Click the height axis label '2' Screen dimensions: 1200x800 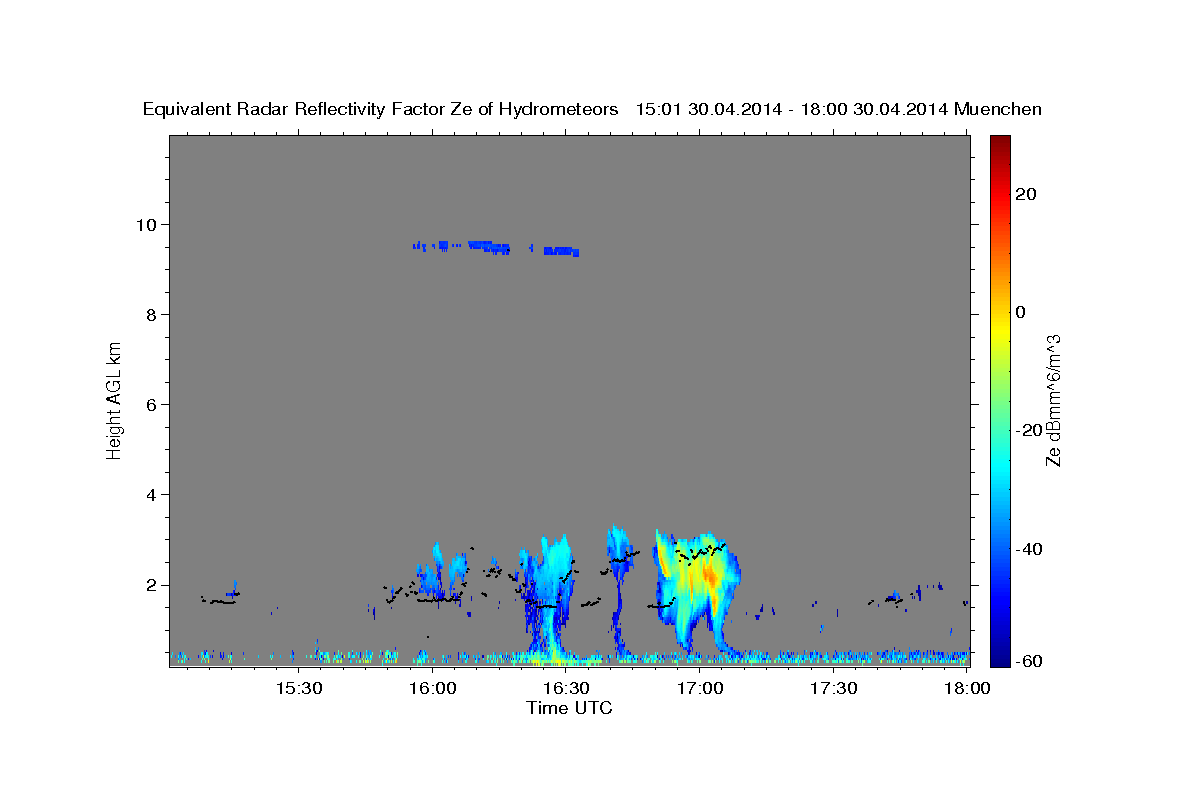click(153, 585)
